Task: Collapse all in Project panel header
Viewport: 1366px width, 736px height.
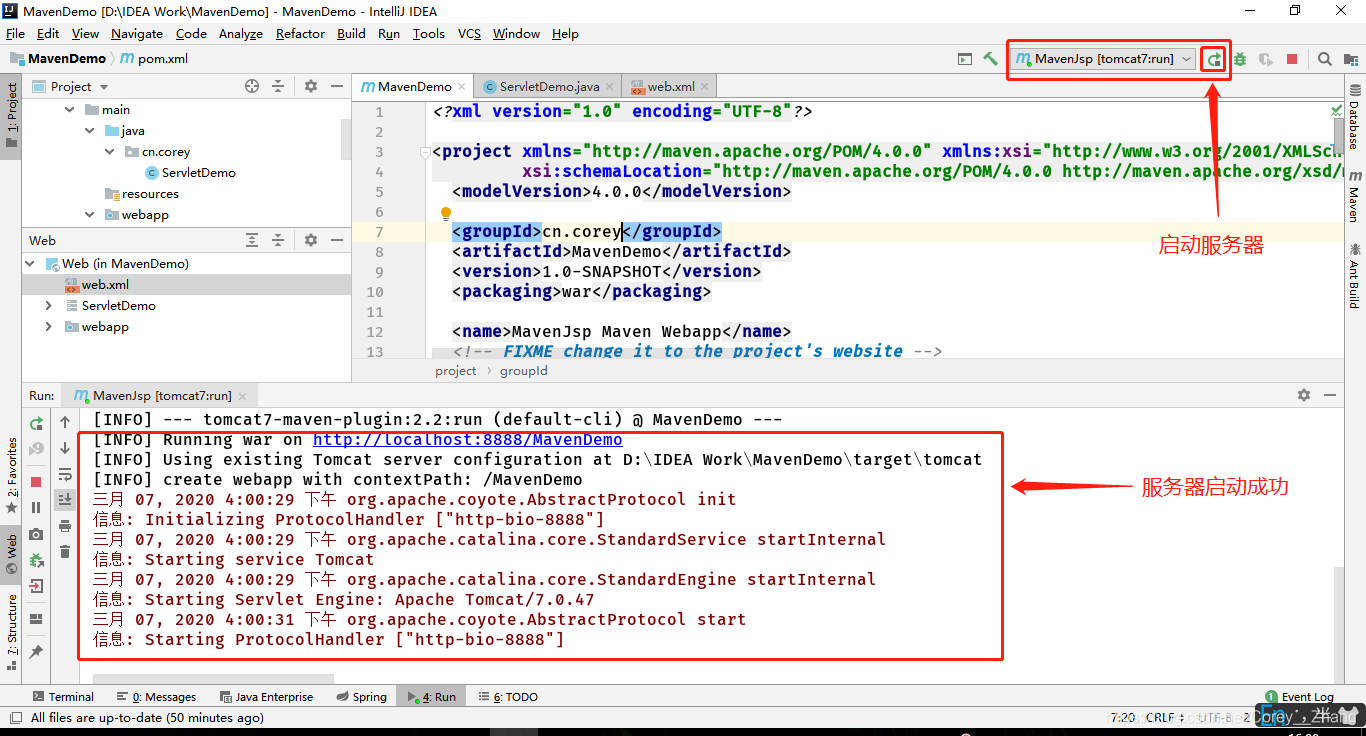Action: coord(278,86)
